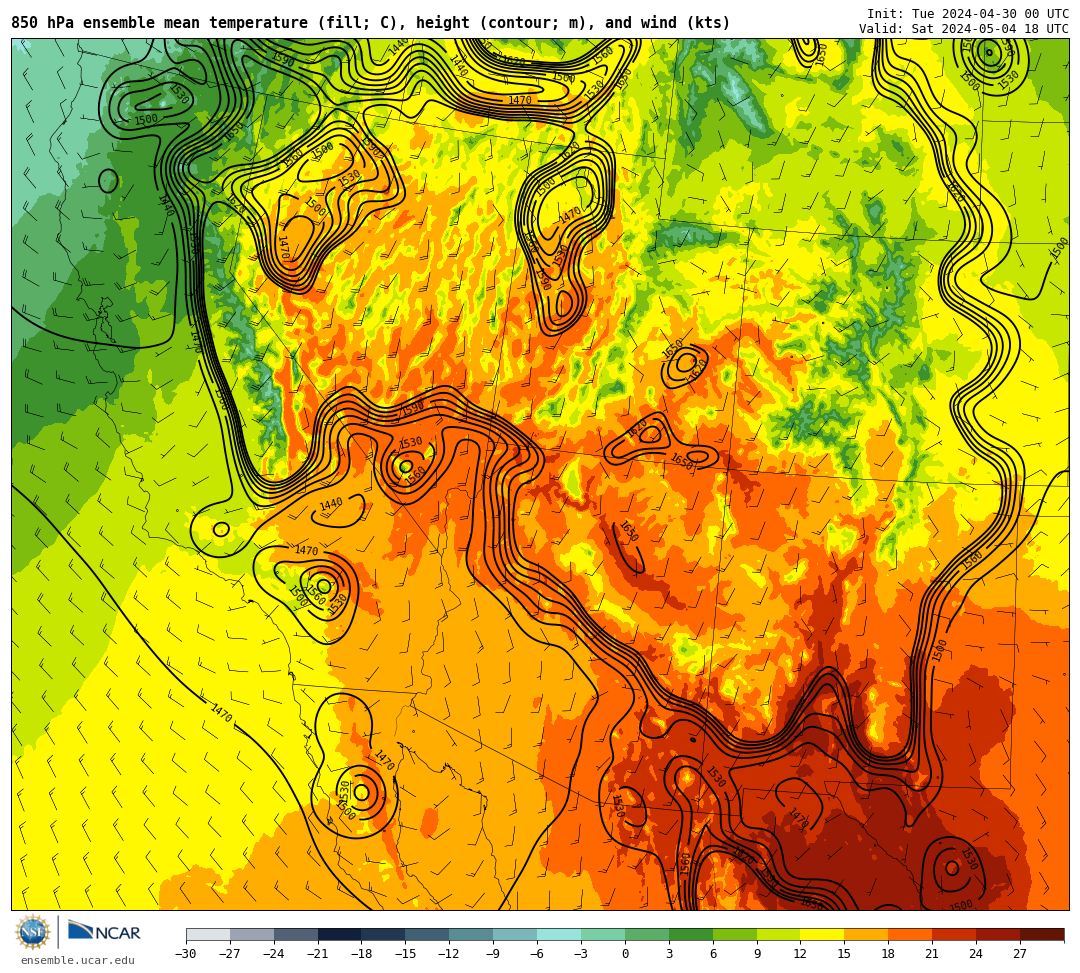Pick the yellow color bar segment from 12 to 15
This screenshot has height=973, width=1080.
pyautogui.click(x=823, y=934)
